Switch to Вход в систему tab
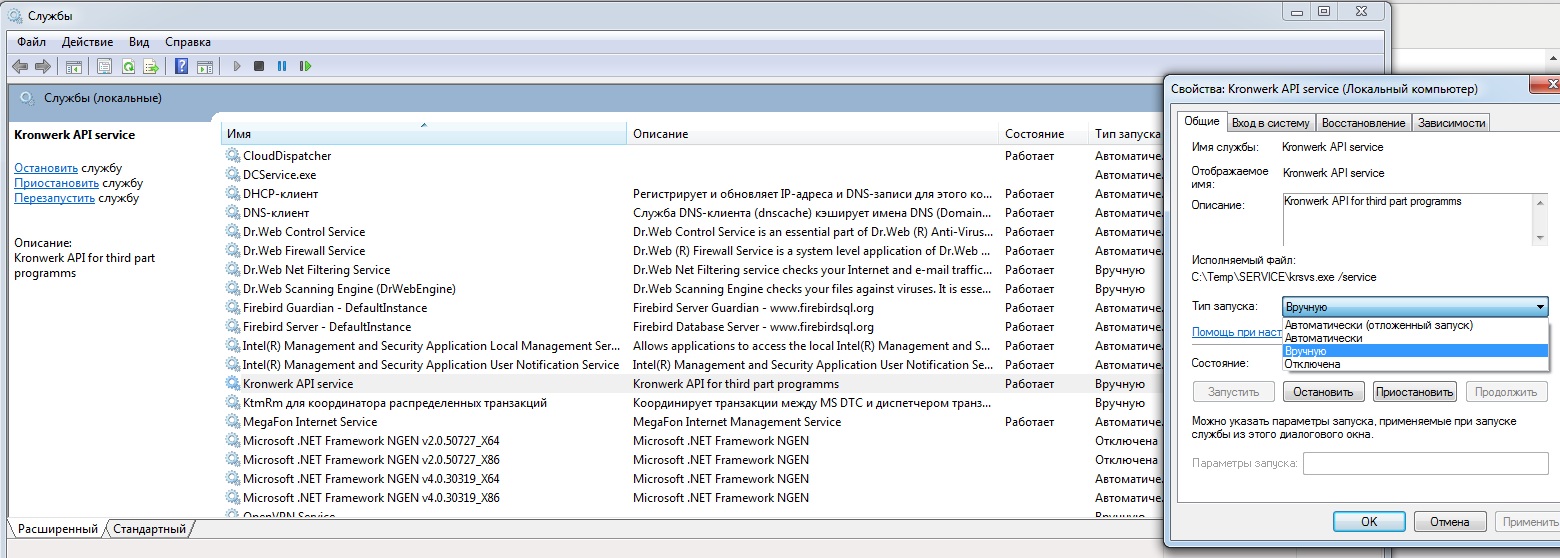Image resolution: width=1560 pixels, height=558 pixels. tap(1270, 123)
